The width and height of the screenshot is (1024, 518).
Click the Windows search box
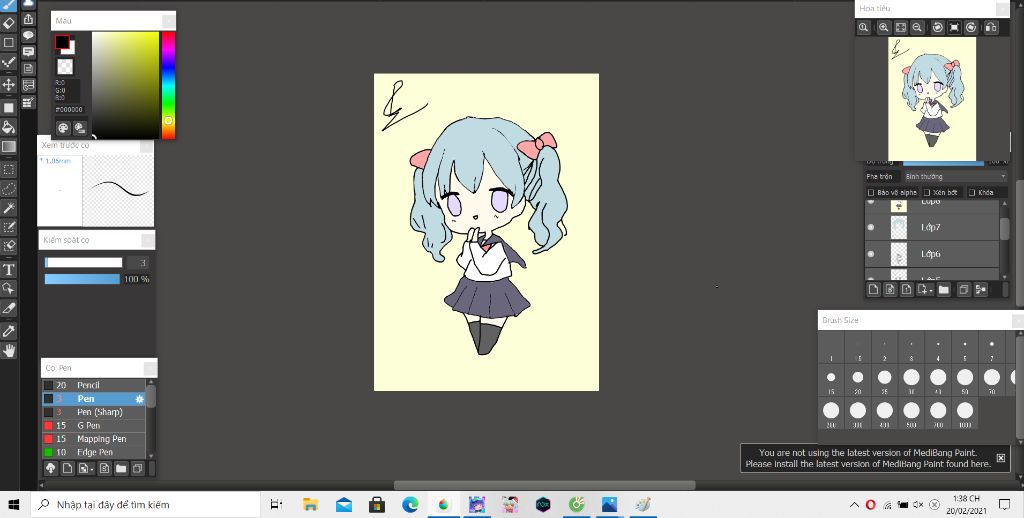pos(145,504)
